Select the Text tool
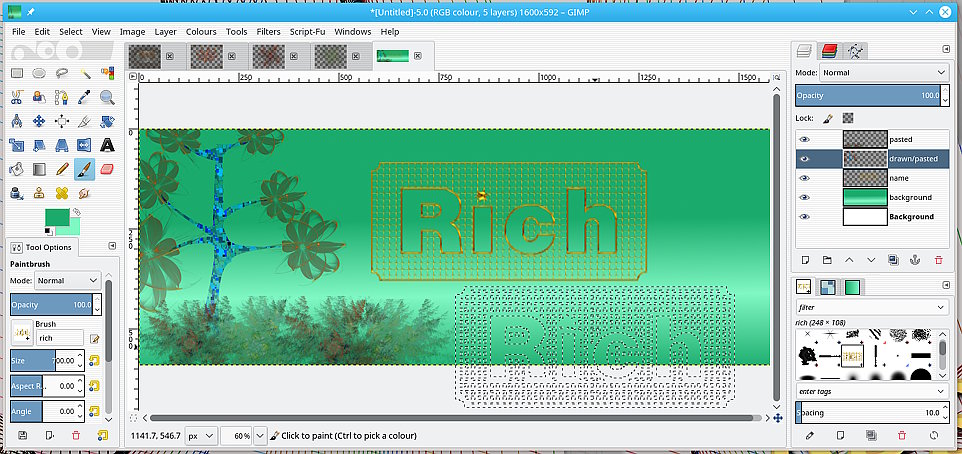962x454 pixels. [107, 144]
